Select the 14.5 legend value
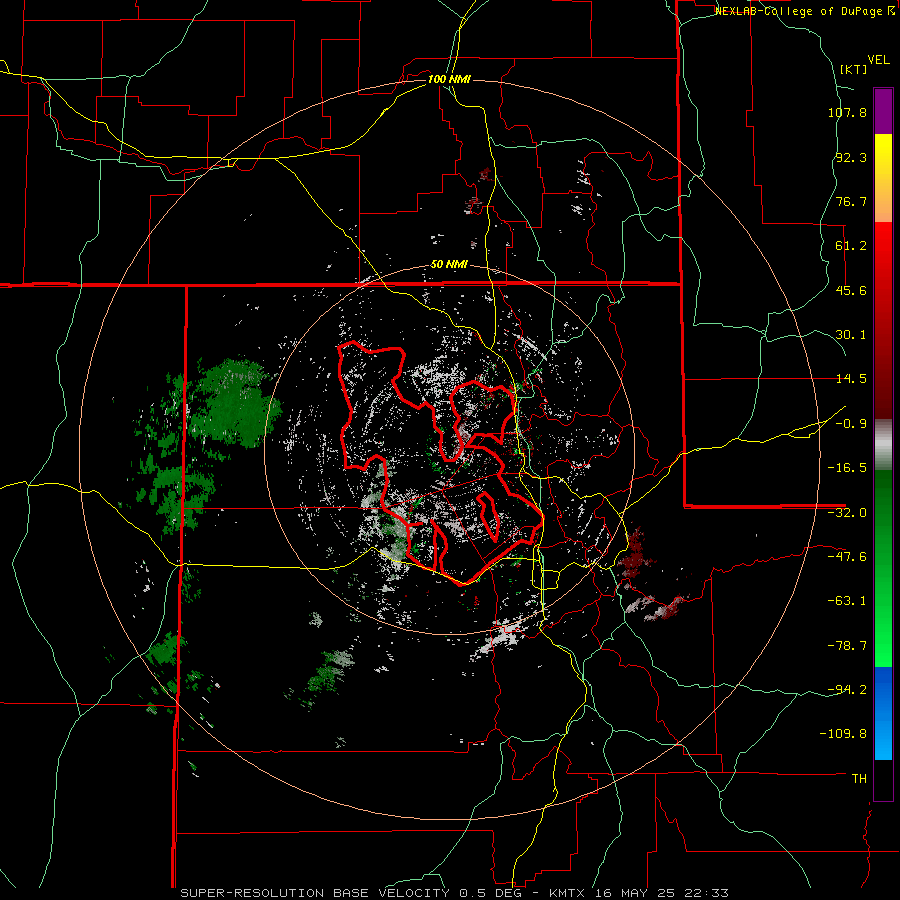 click(851, 379)
